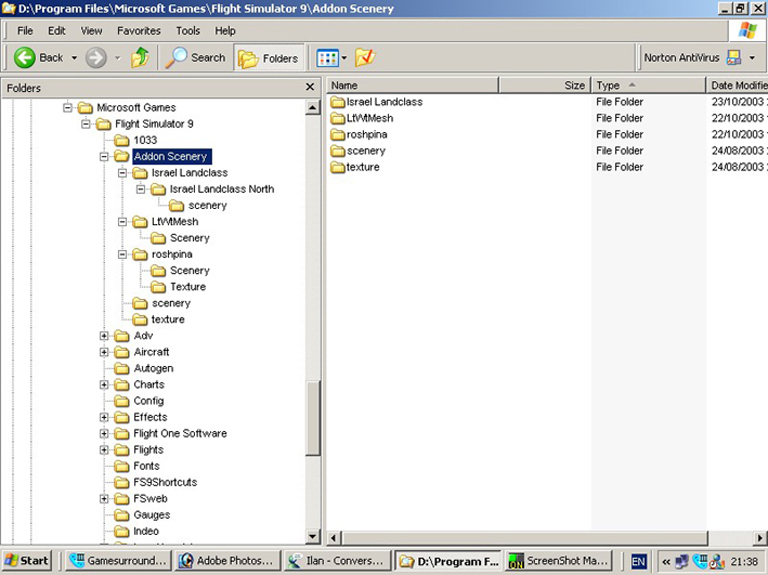This screenshot has width=768, height=575.
Task: Sort by Date Modified column header
Action: (x=737, y=85)
